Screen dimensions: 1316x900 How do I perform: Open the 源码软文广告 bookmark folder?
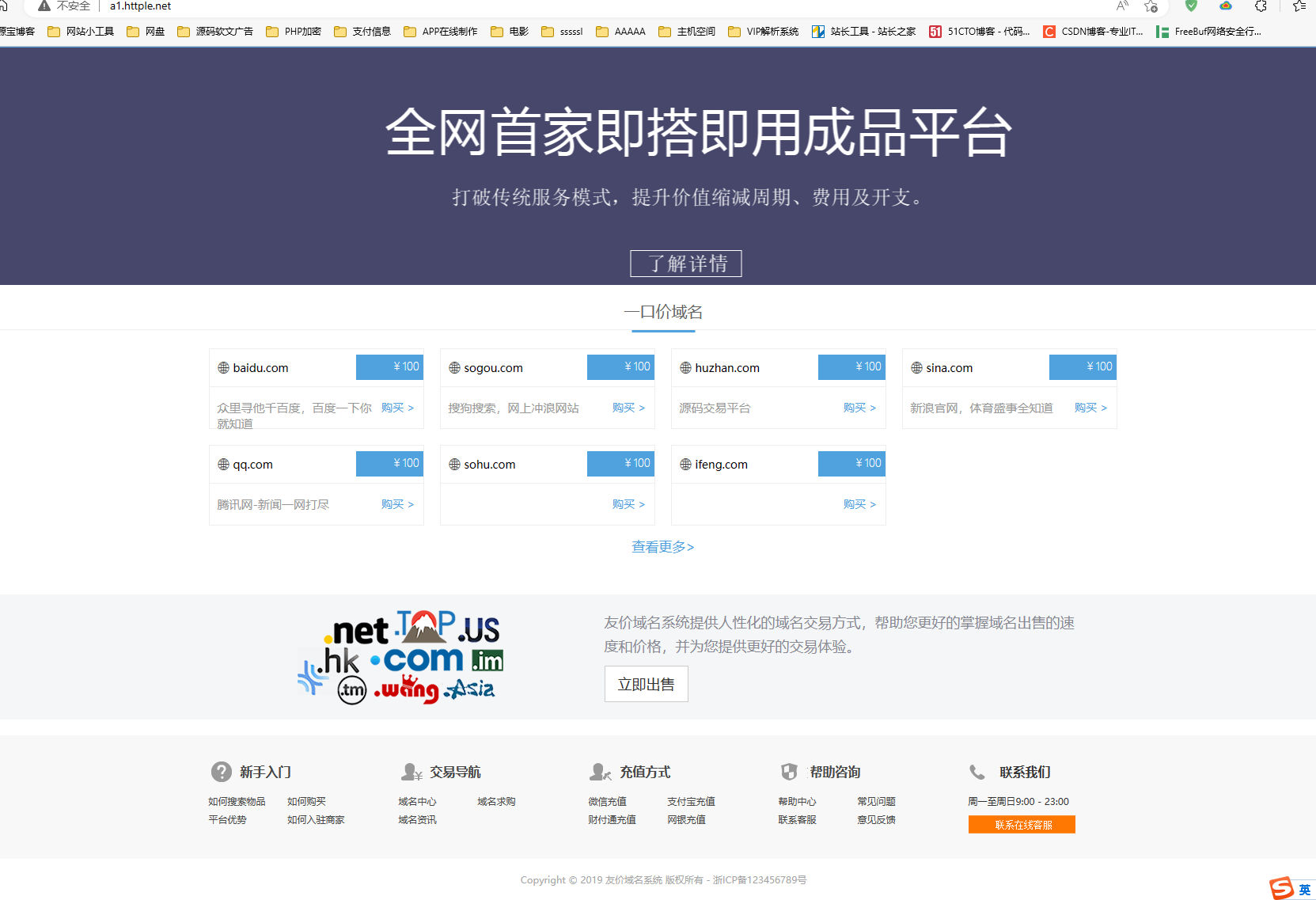(215, 32)
